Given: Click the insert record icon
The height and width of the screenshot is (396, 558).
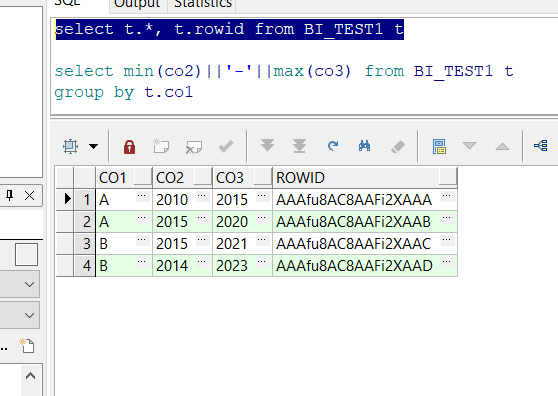Looking at the screenshot, I should [x=161, y=146].
